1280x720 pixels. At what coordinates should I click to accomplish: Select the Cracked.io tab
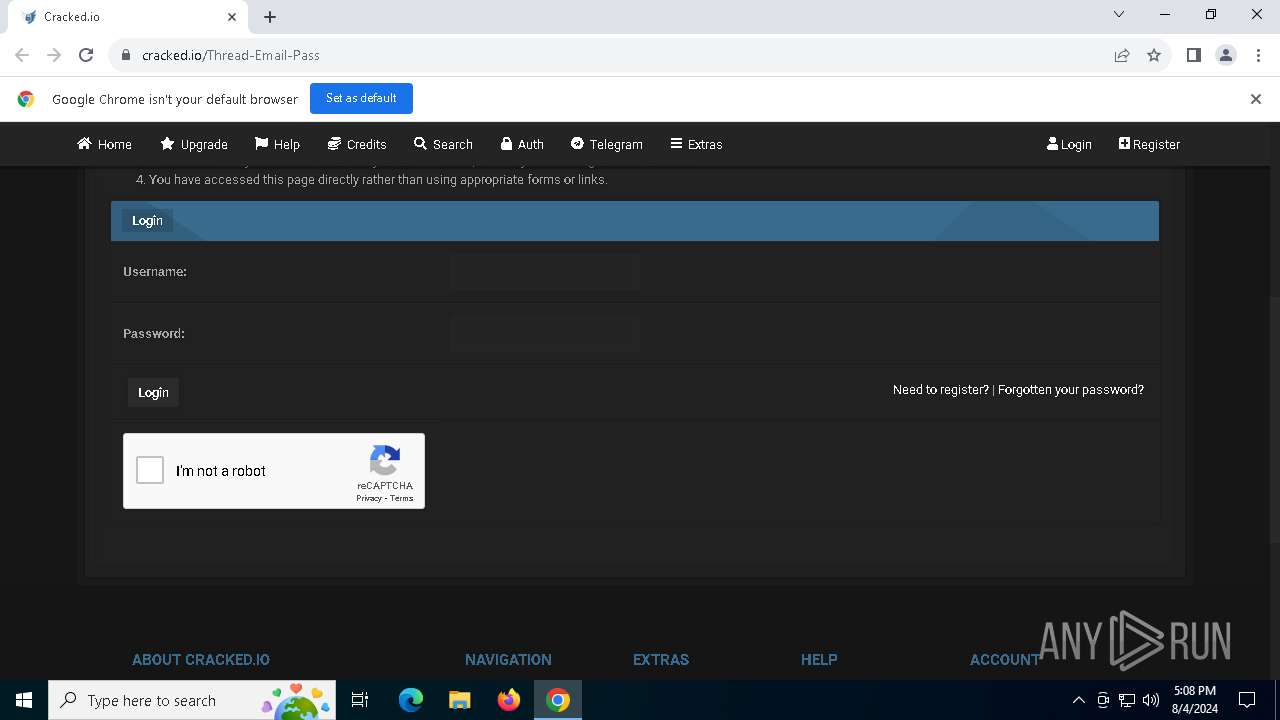(127, 17)
